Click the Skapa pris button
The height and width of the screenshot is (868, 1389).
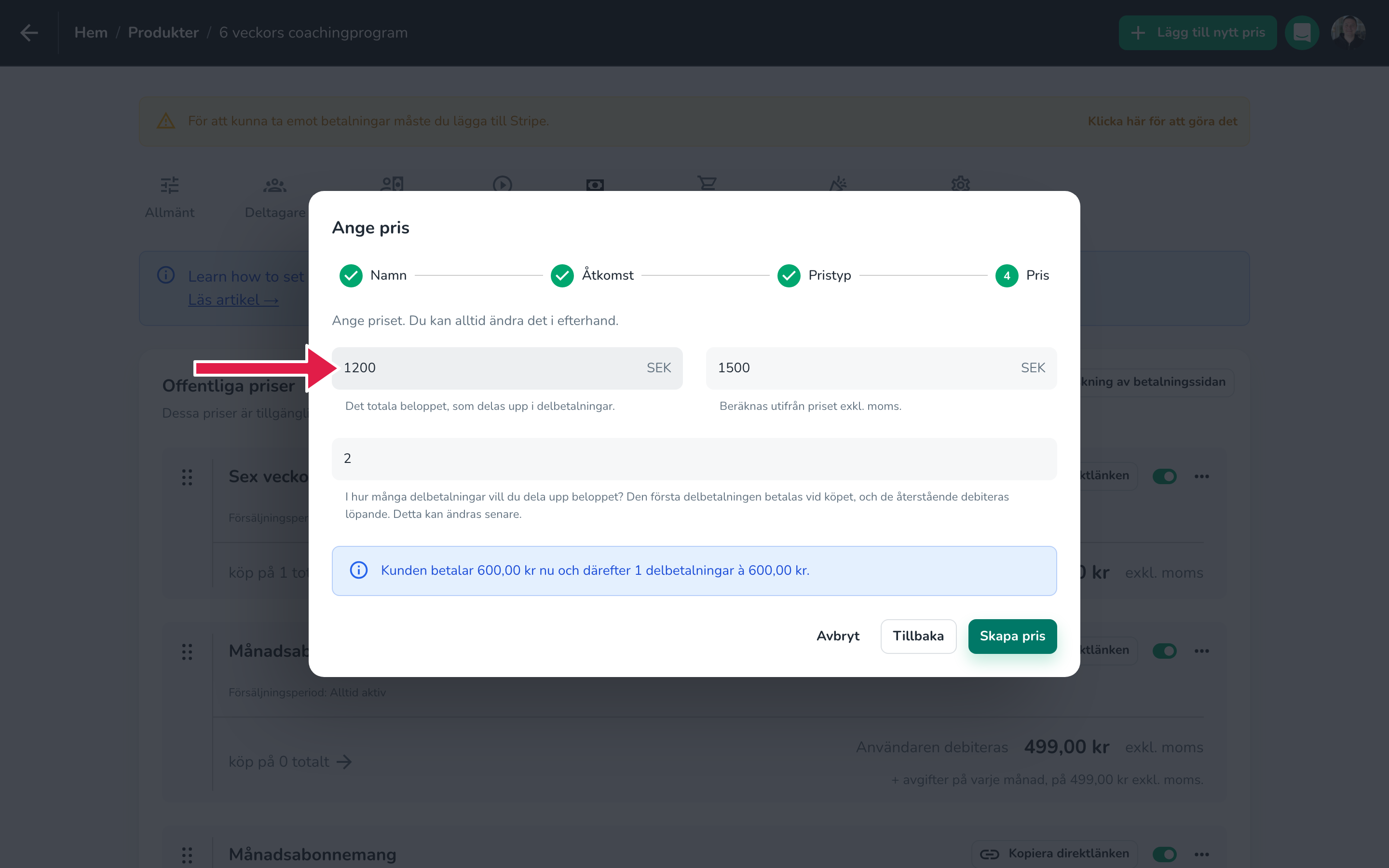click(x=1012, y=636)
